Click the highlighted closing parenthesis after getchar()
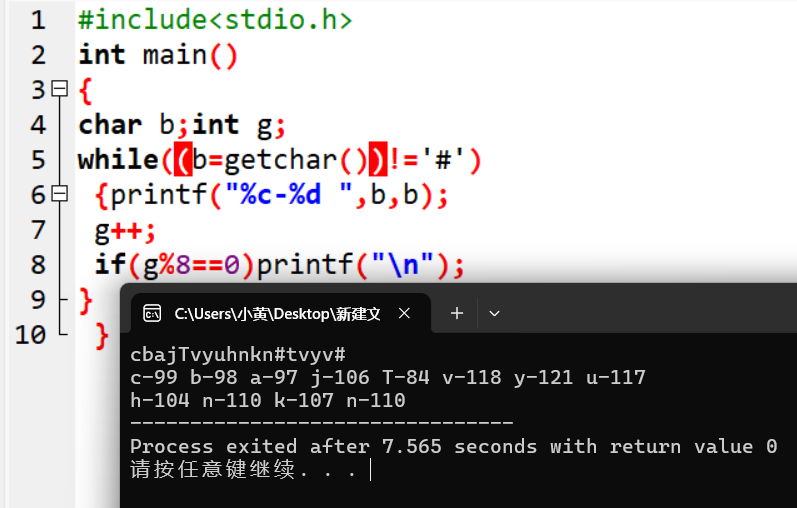797x508 pixels. [378, 160]
